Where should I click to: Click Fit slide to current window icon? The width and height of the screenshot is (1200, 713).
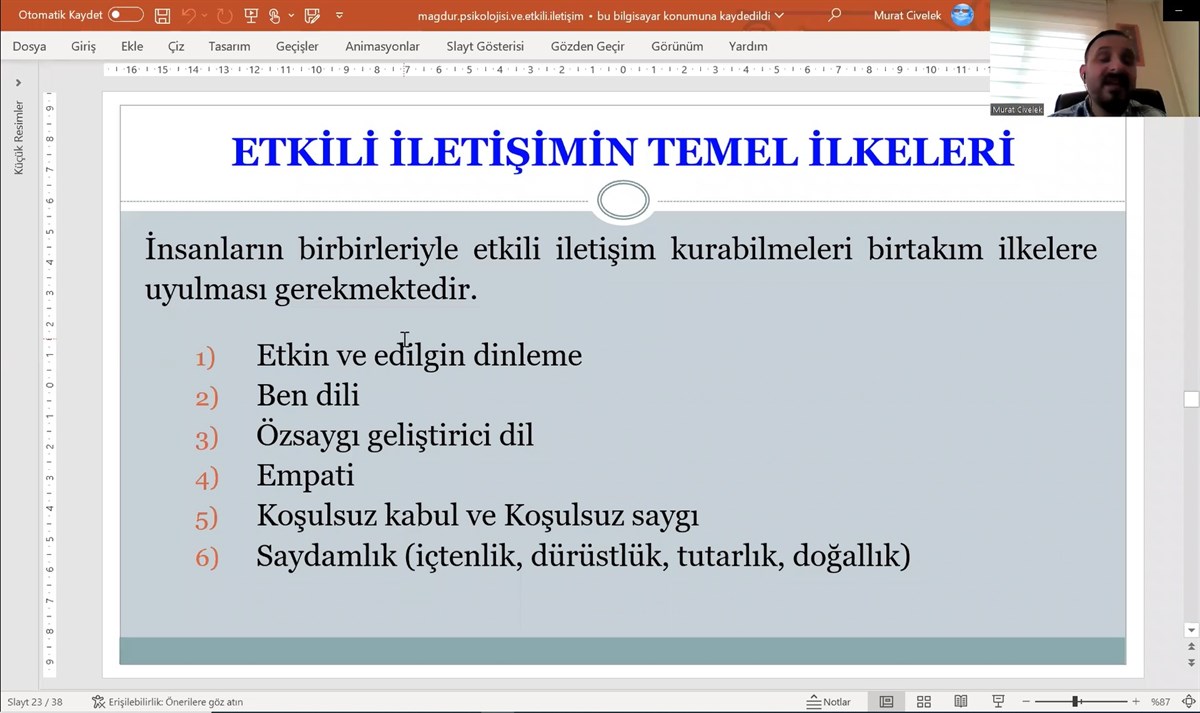(x=1188, y=702)
